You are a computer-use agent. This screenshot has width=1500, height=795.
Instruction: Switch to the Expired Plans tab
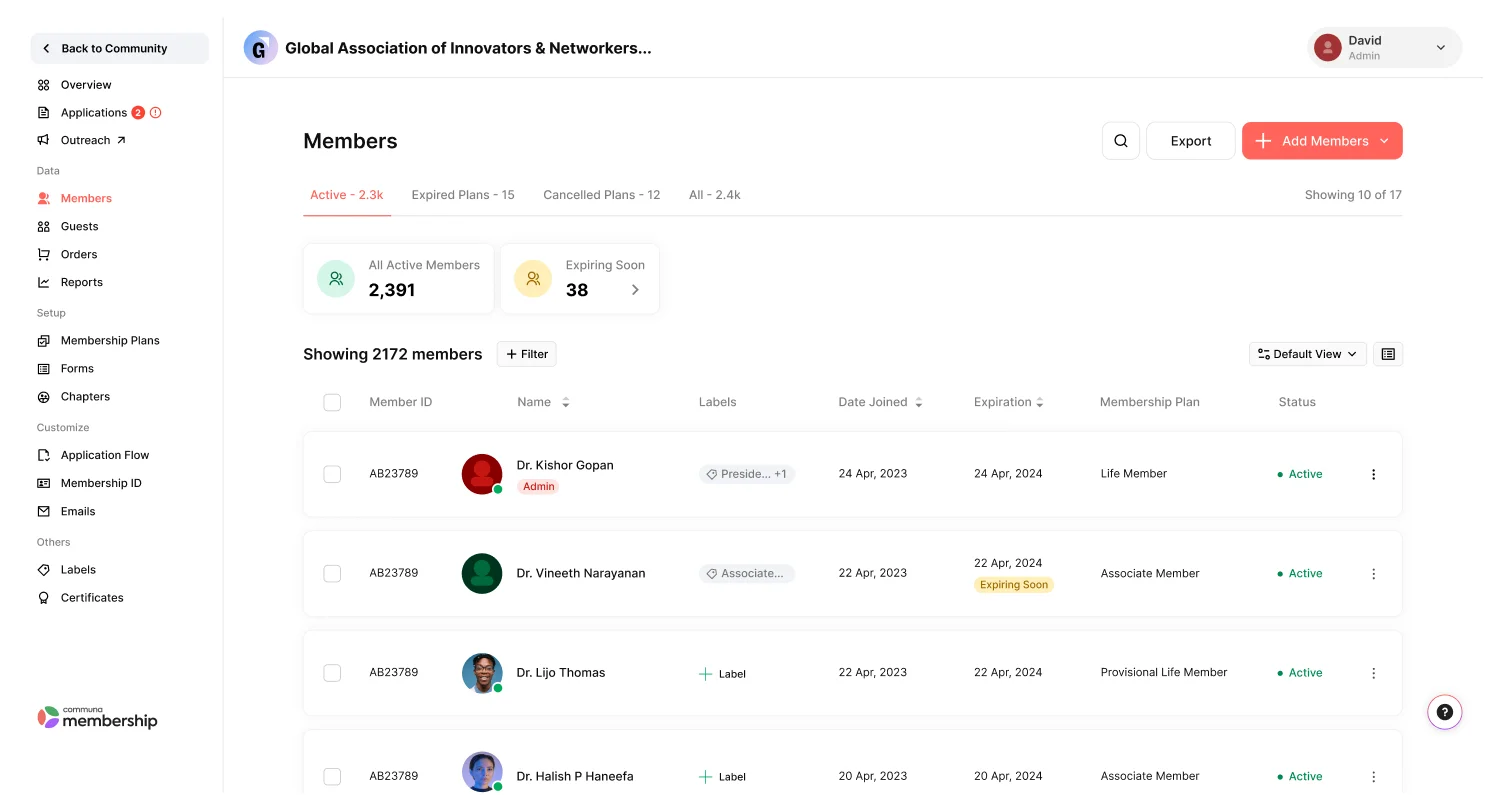pos(463,195)
